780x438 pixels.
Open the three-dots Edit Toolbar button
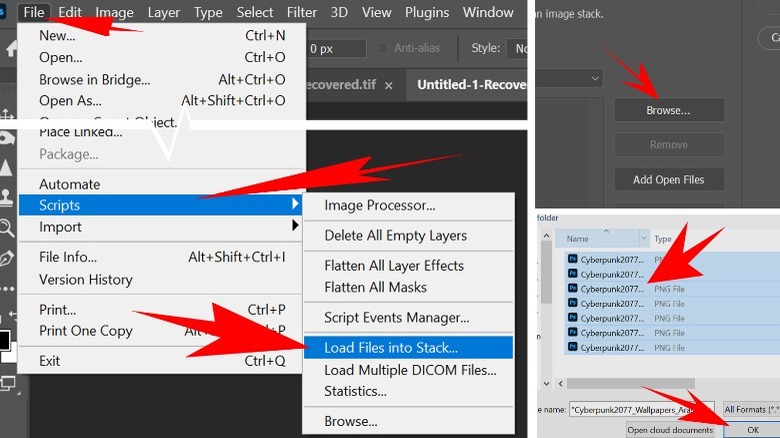(x=7, y=288)
